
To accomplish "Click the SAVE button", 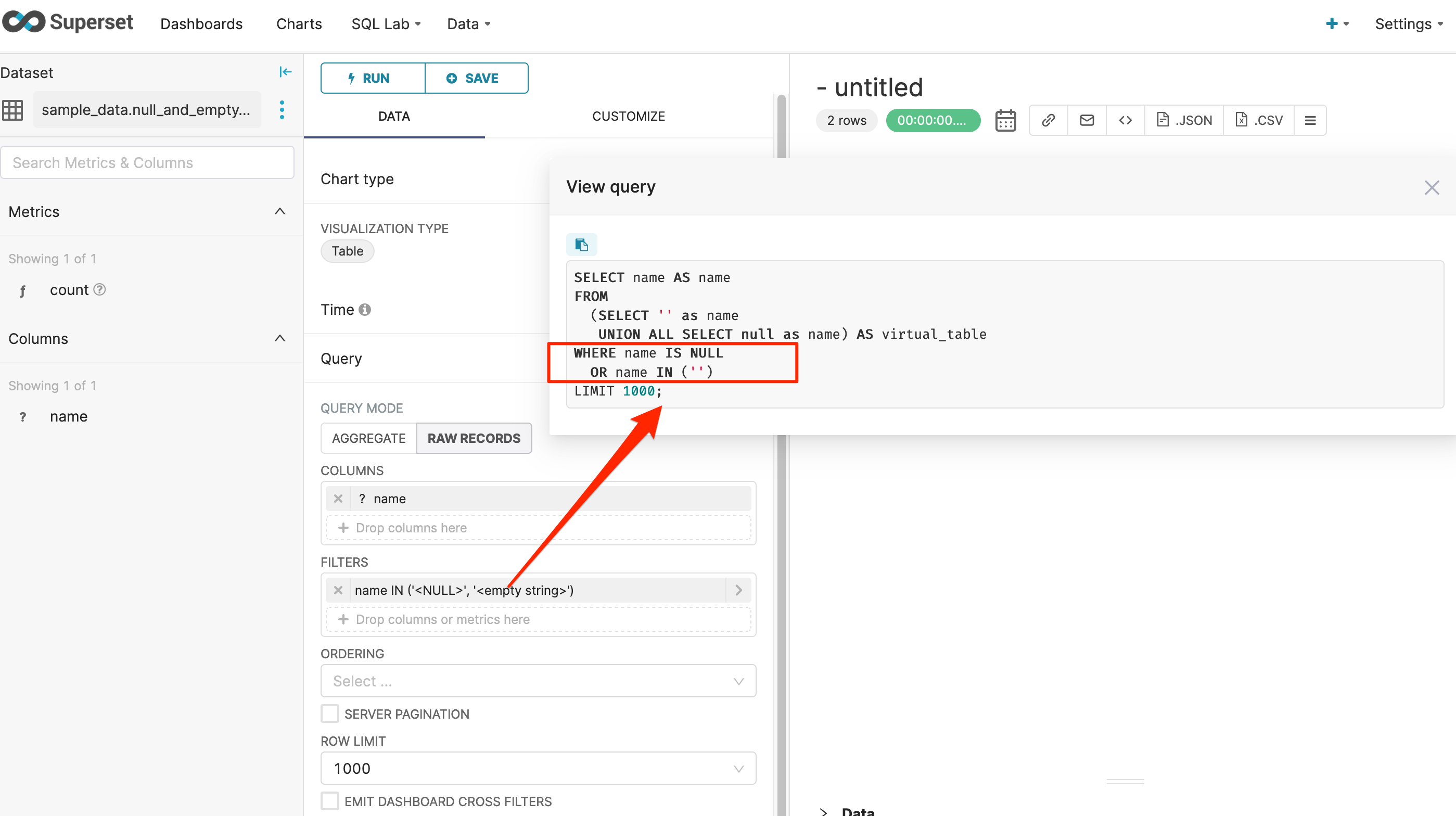I will (x=477, y=78).
